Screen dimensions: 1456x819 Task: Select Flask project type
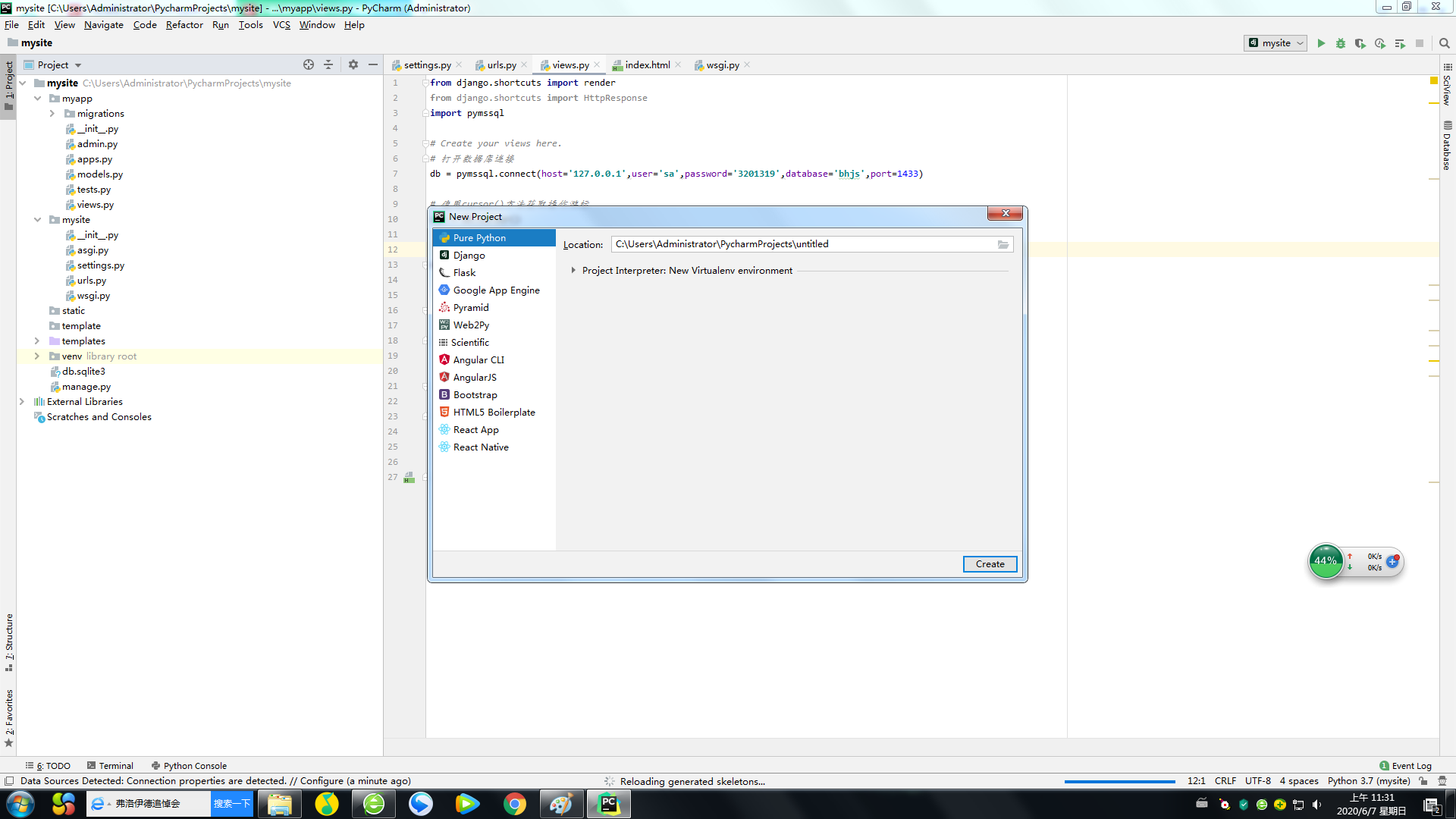point(464,273)
